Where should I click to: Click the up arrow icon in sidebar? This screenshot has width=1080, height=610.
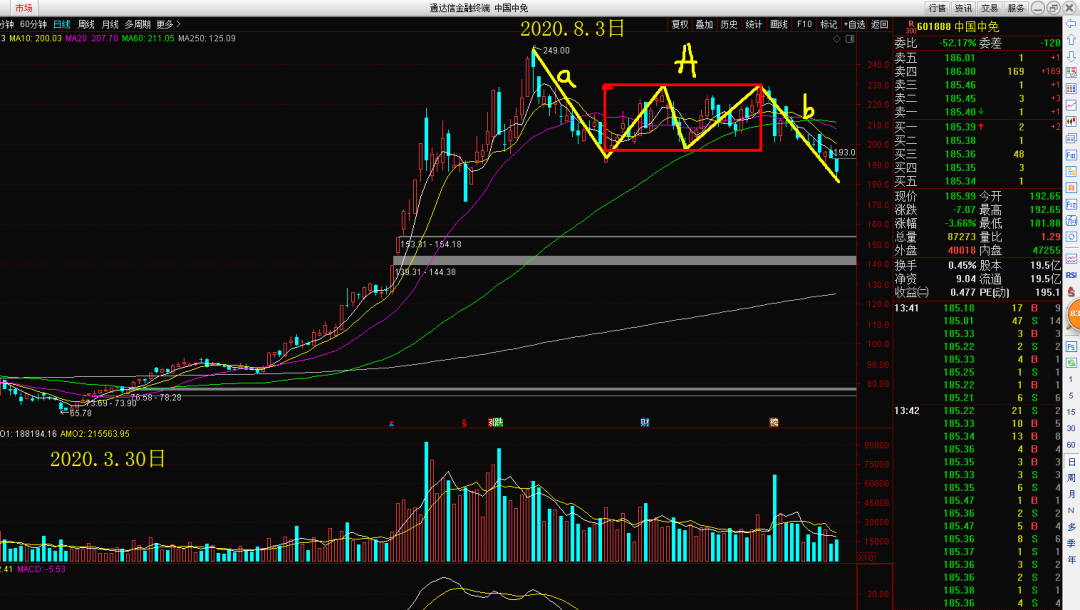(x=1071, y=40)
